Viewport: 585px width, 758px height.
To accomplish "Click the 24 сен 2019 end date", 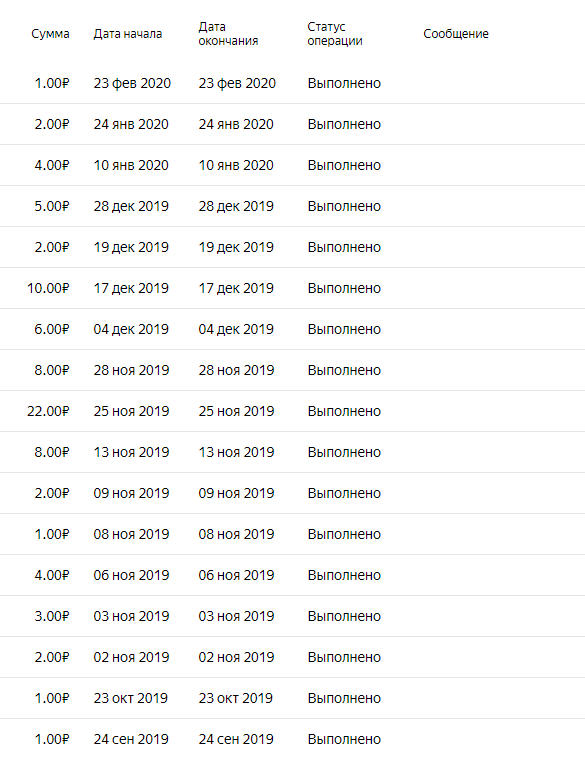I will [236, 740].
